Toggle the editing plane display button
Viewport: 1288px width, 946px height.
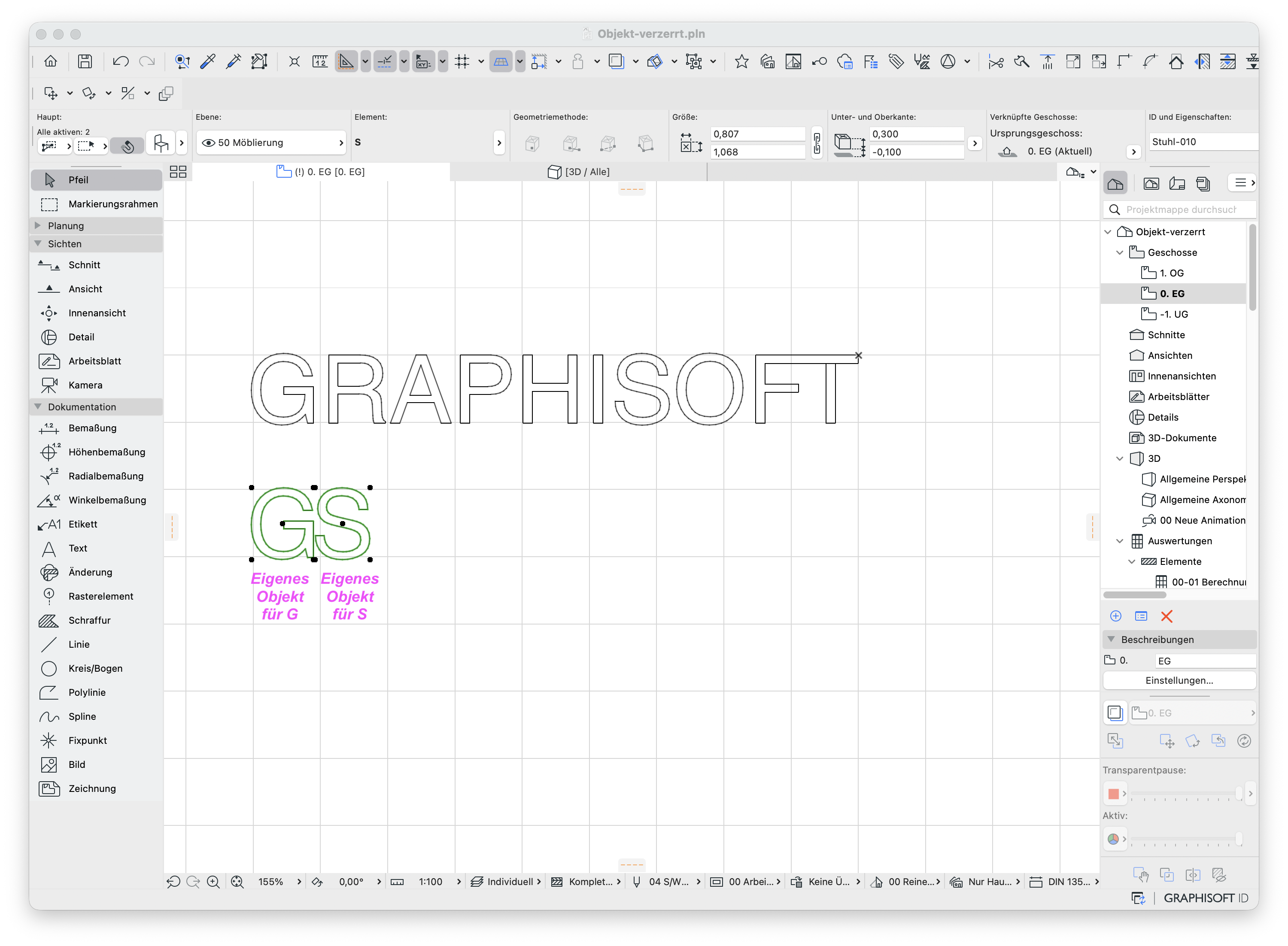click(x=501, y=61)
